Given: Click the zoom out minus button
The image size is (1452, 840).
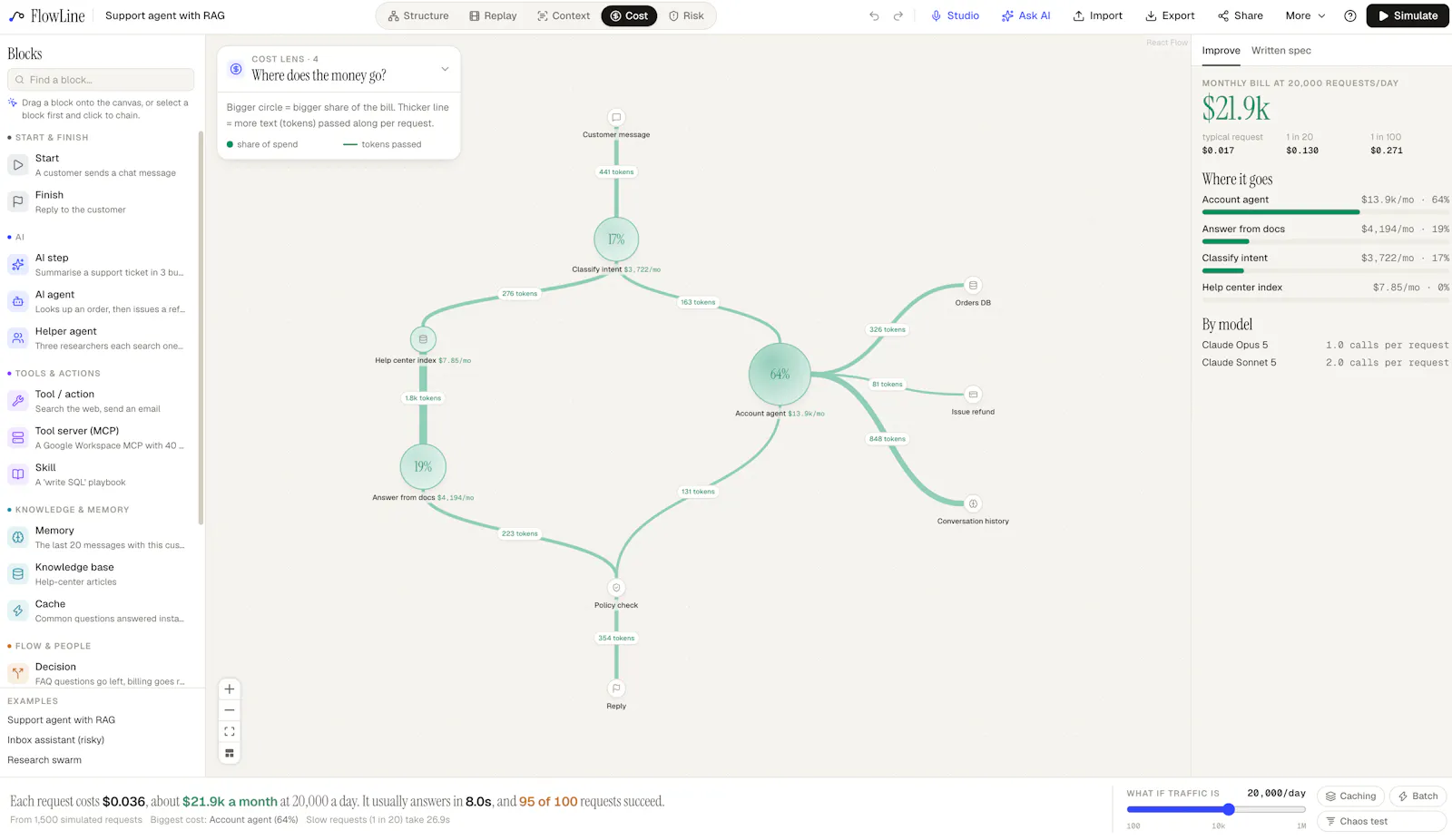Looking at the screenshot, I should [x=230, y=710].
